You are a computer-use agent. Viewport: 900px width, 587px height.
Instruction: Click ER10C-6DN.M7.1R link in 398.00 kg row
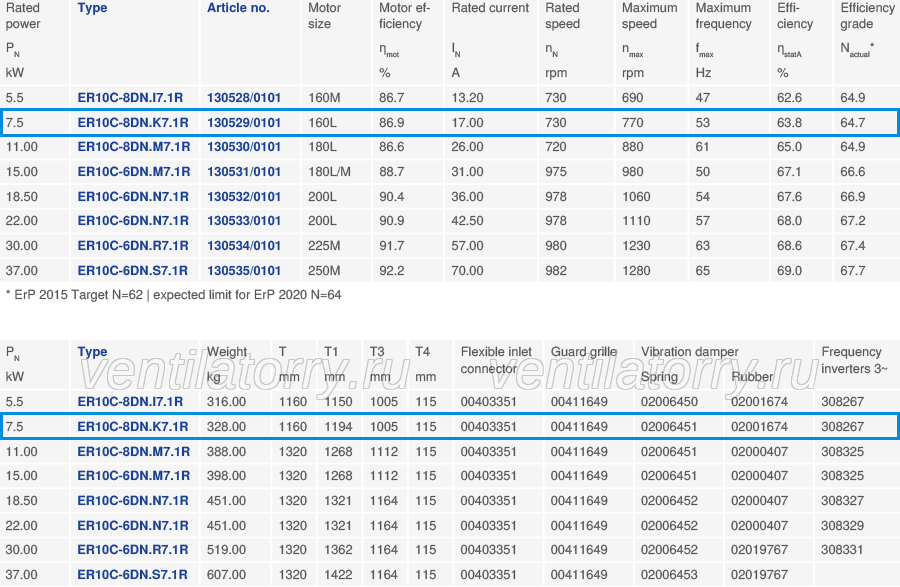tap(133, 476)
